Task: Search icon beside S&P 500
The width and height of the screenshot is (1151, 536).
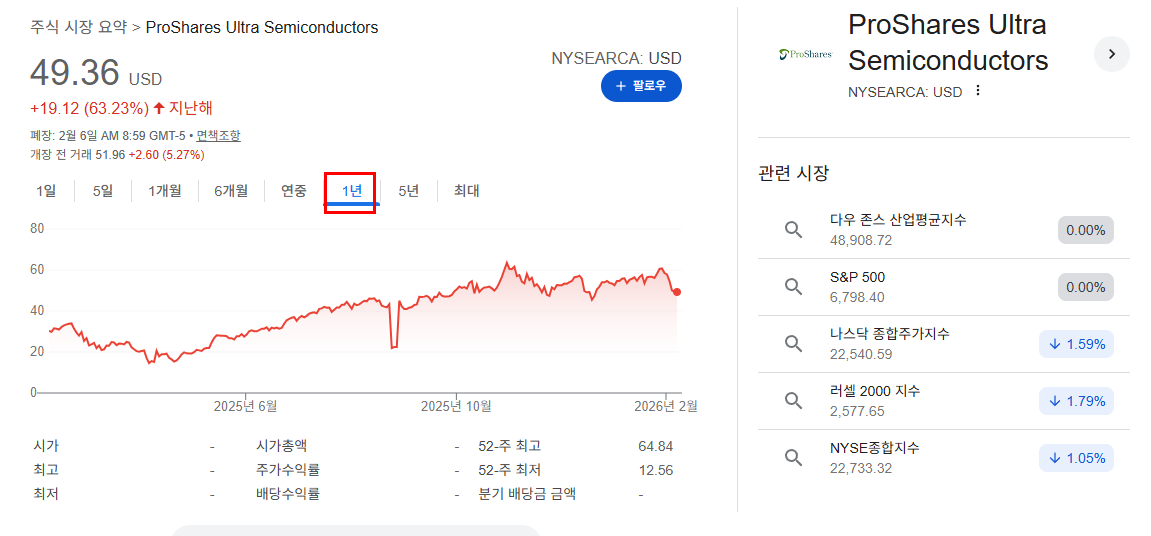Action: click(x=793, y=287)
